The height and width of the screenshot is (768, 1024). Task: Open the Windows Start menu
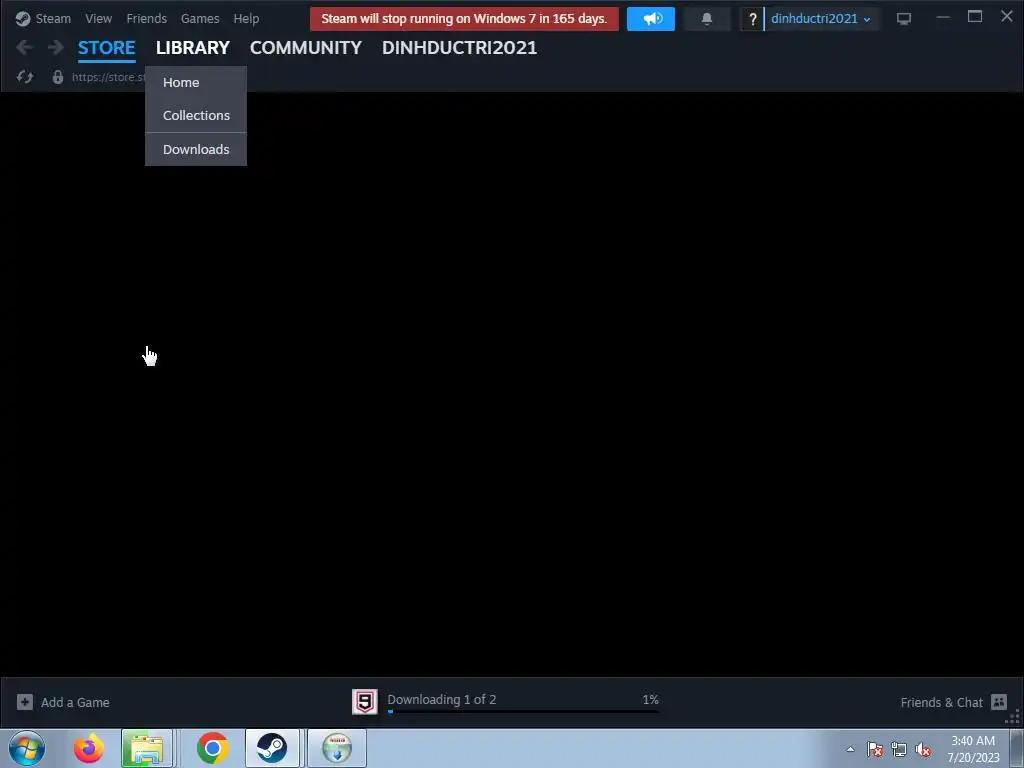[27, 748]
